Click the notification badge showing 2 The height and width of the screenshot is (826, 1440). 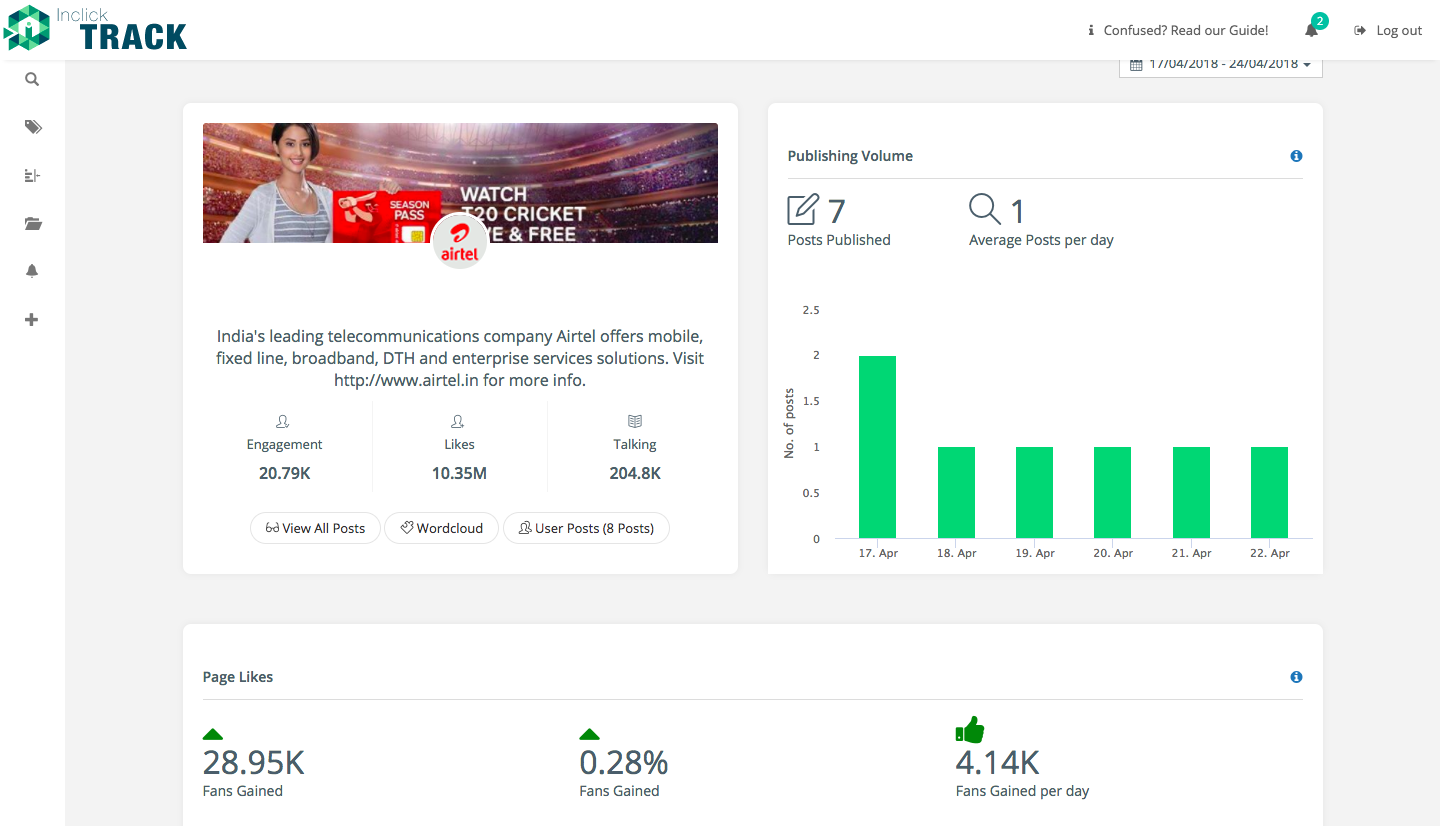tap(1320, 21)
